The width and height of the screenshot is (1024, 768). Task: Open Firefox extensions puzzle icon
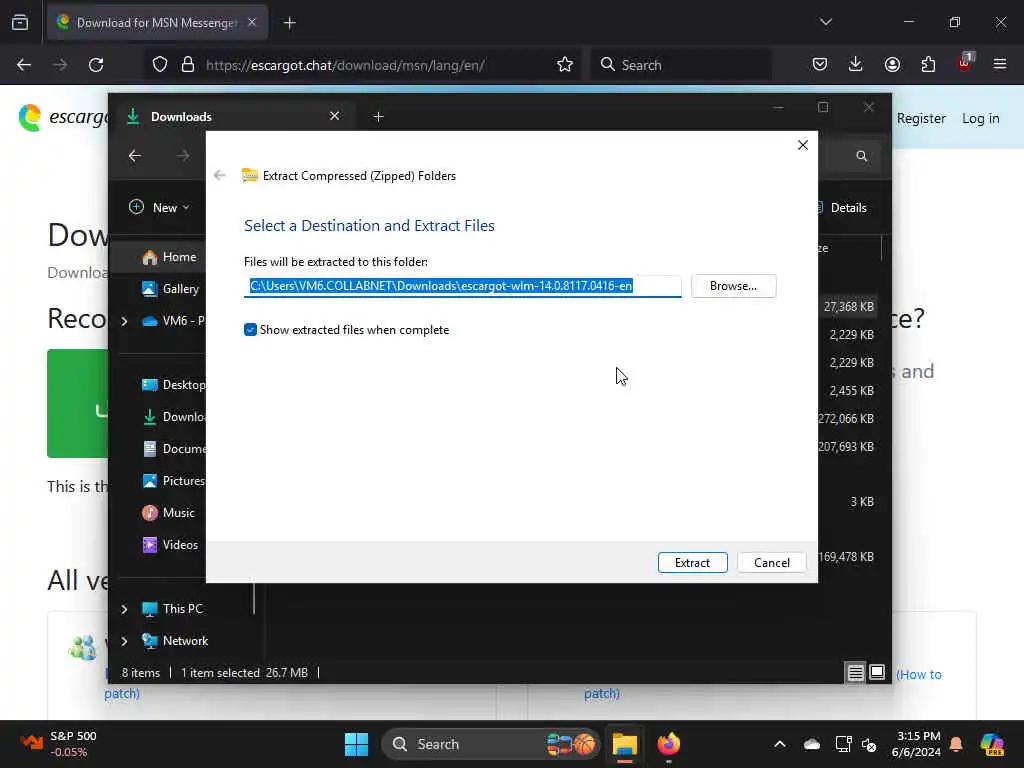pos(928,65)
